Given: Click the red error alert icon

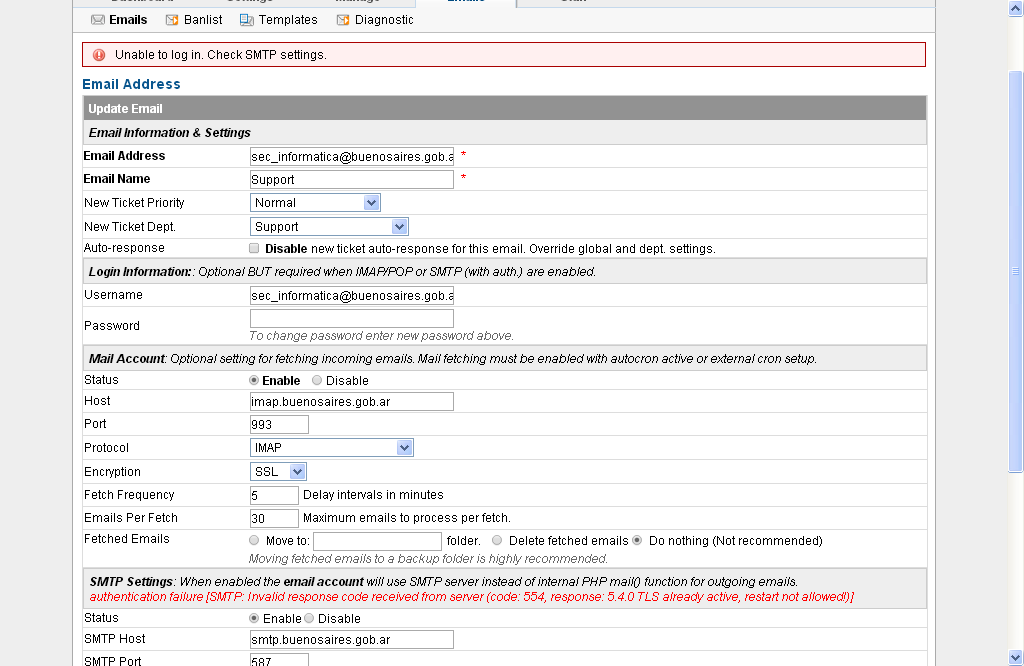Looking at the screenshot, I should tap(99, 55).
